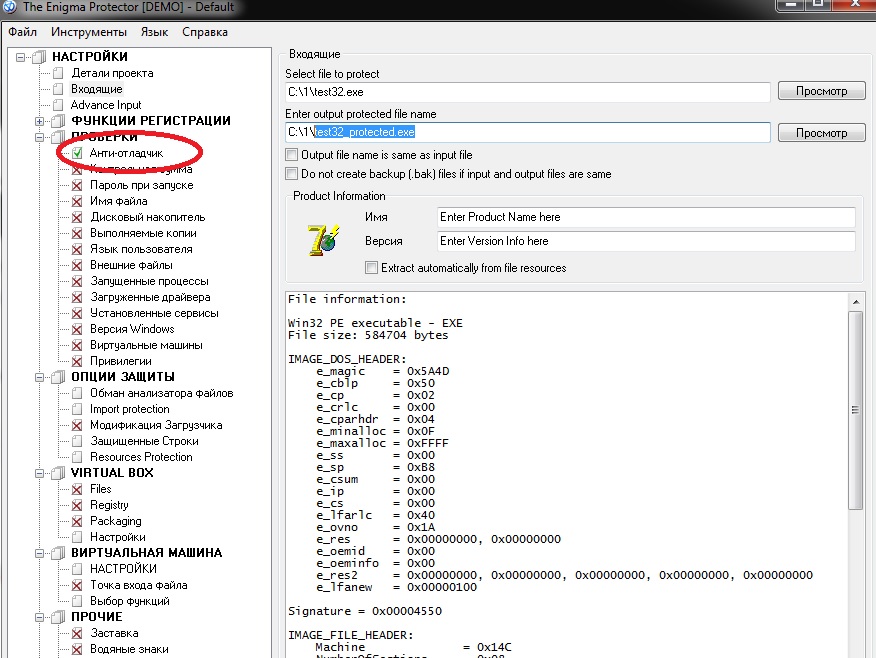Image resolution: width=876 pixels, height=658 pixels.
Task: Click the Заставка red cross icon
Action: [x=77, y=633]
